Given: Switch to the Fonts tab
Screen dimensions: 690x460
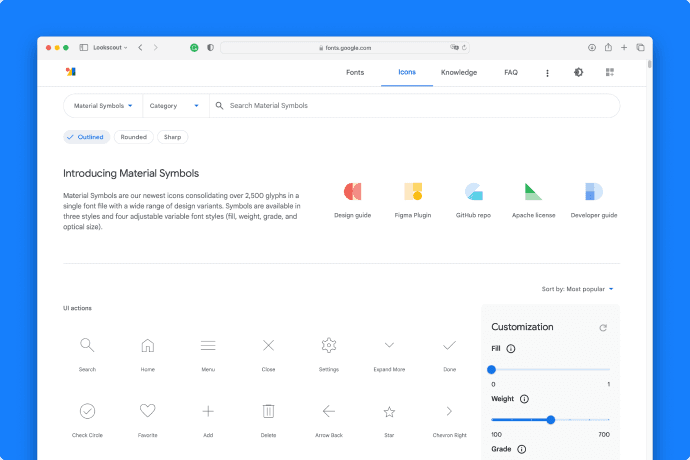Looking at the screenshot, I should 355,73.
